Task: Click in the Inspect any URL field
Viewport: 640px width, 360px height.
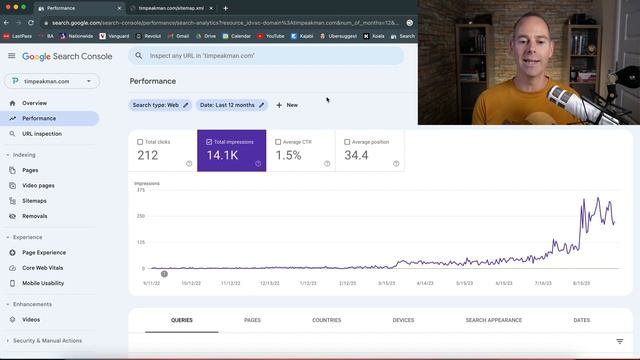Action: (x=267, y=56)
